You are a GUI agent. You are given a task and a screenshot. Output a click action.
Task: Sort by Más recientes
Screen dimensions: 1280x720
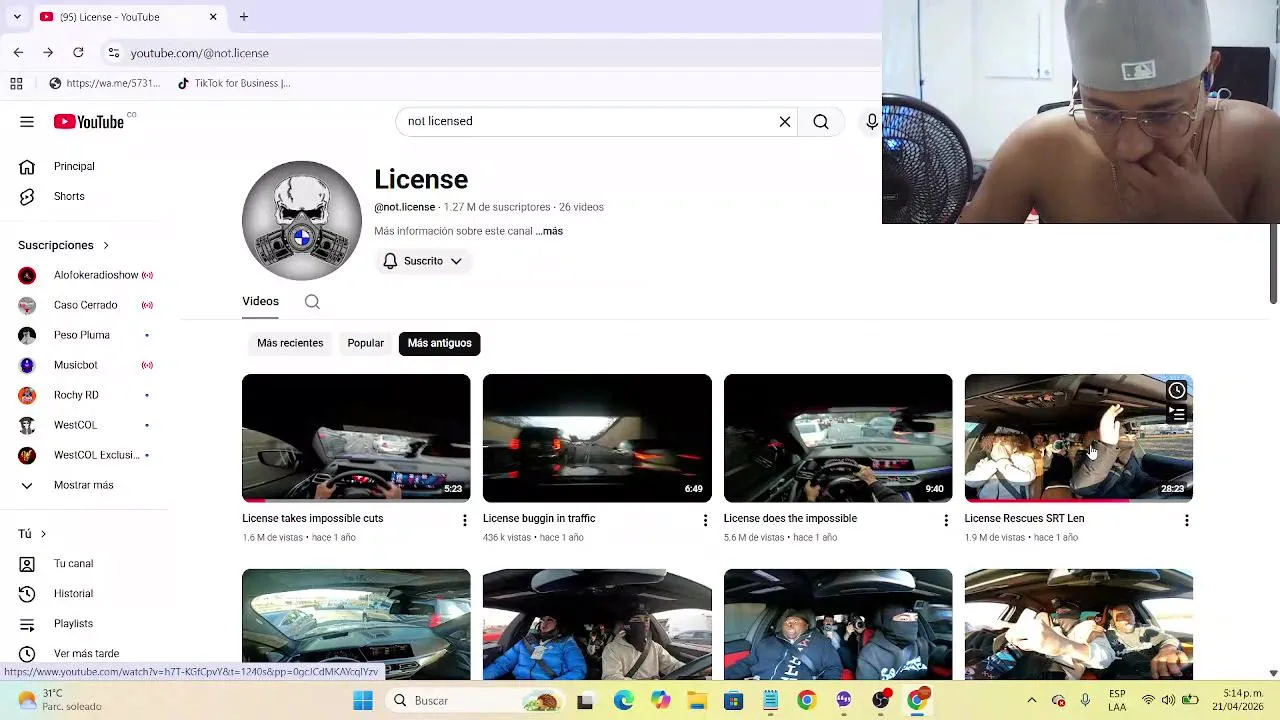click(290, 343)
